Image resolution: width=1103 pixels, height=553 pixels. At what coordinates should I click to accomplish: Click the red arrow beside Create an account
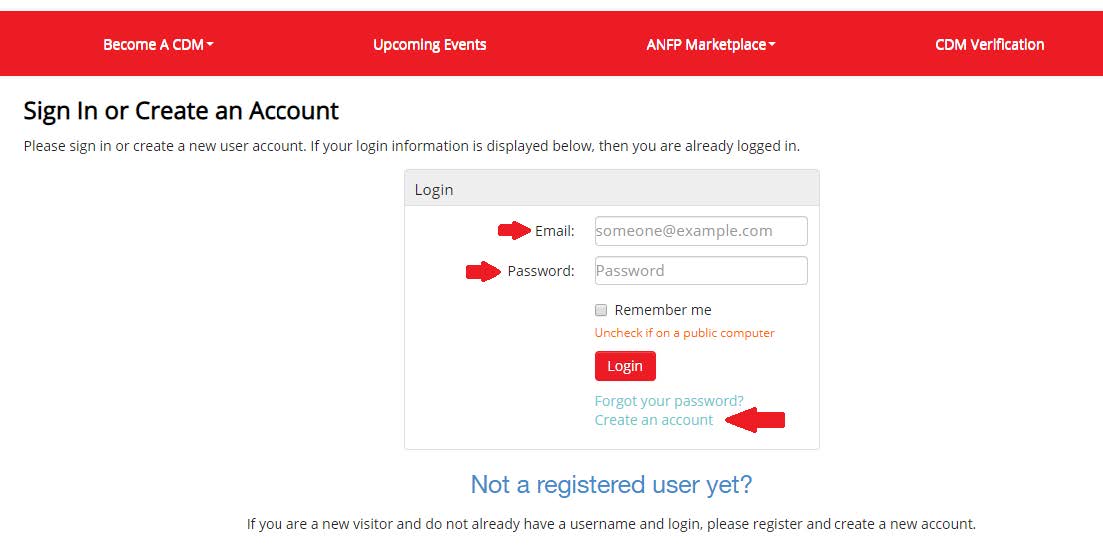756,420
